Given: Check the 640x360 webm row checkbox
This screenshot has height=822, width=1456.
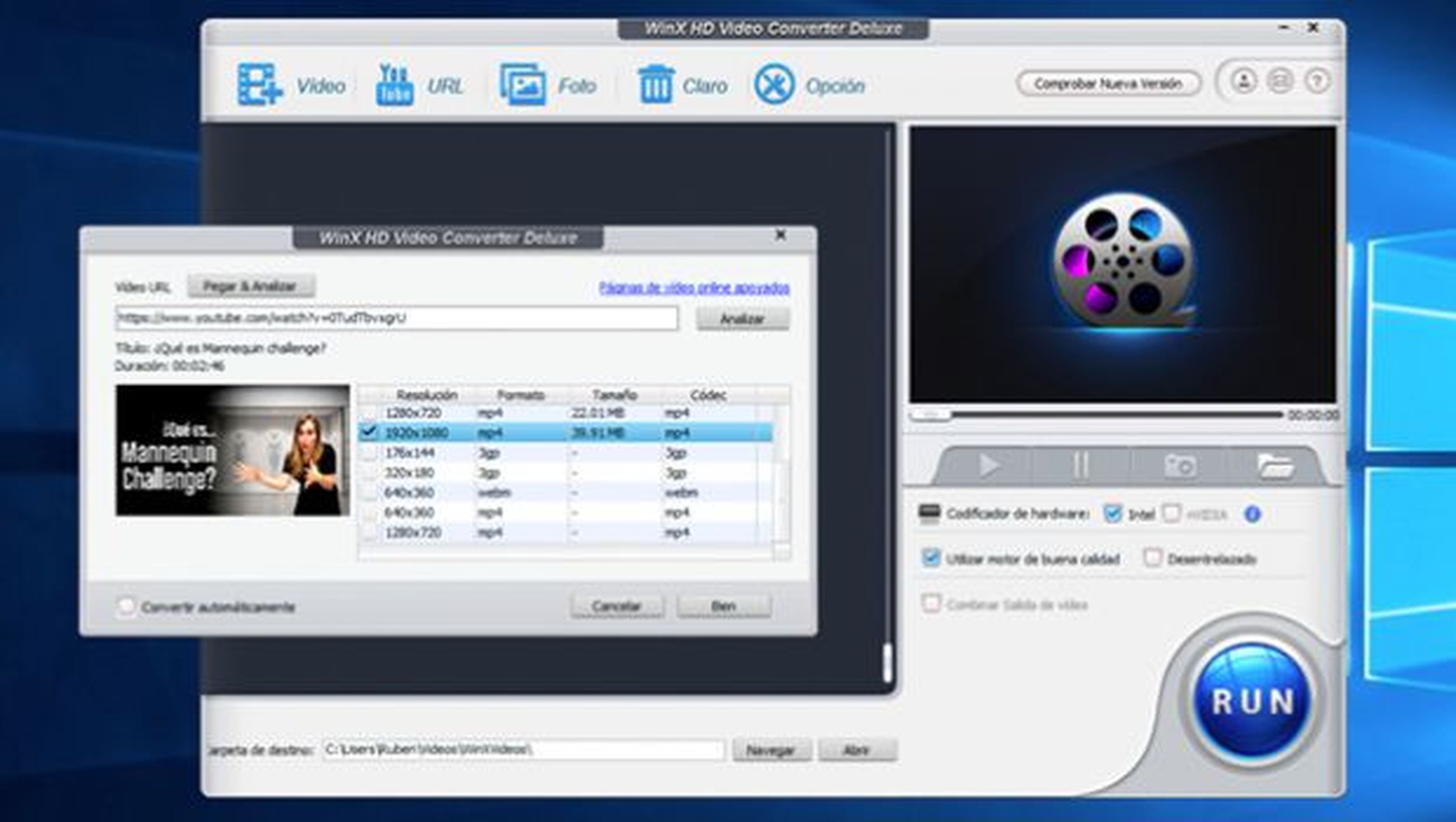Looking at the screenshot, I should click(x=369, y=493).
